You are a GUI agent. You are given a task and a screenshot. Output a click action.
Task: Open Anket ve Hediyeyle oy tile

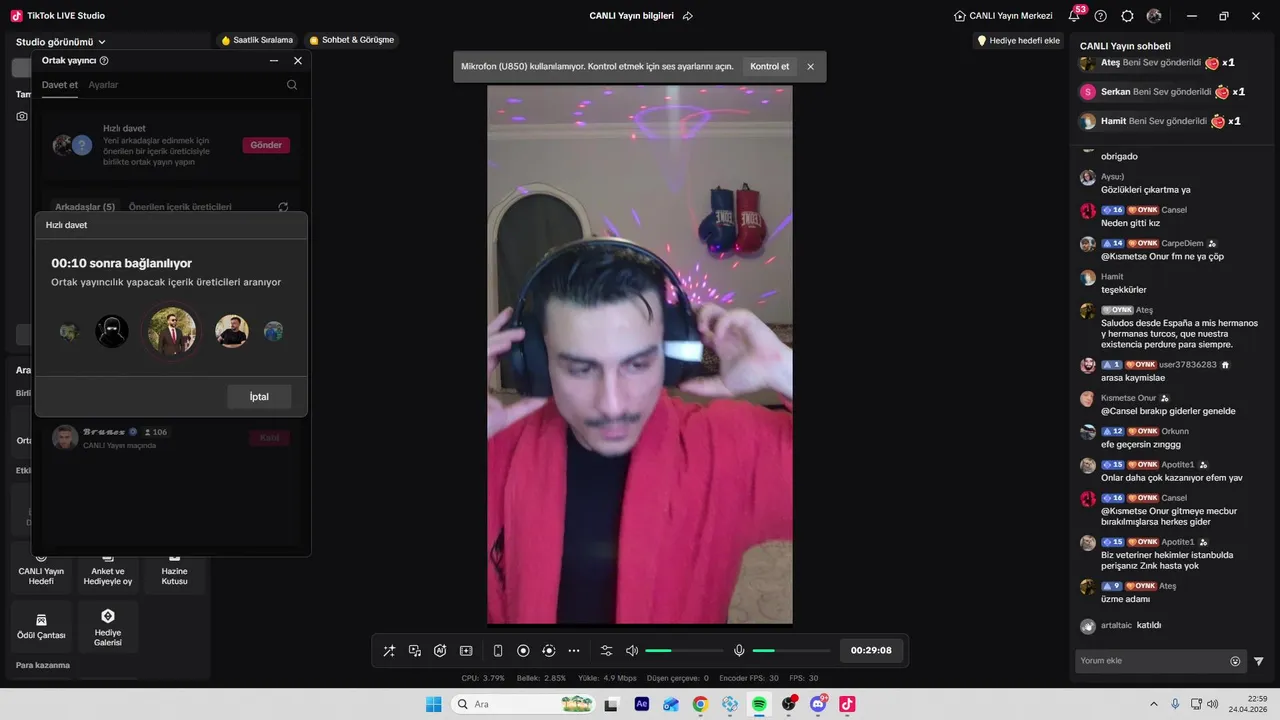click(108, 568)
